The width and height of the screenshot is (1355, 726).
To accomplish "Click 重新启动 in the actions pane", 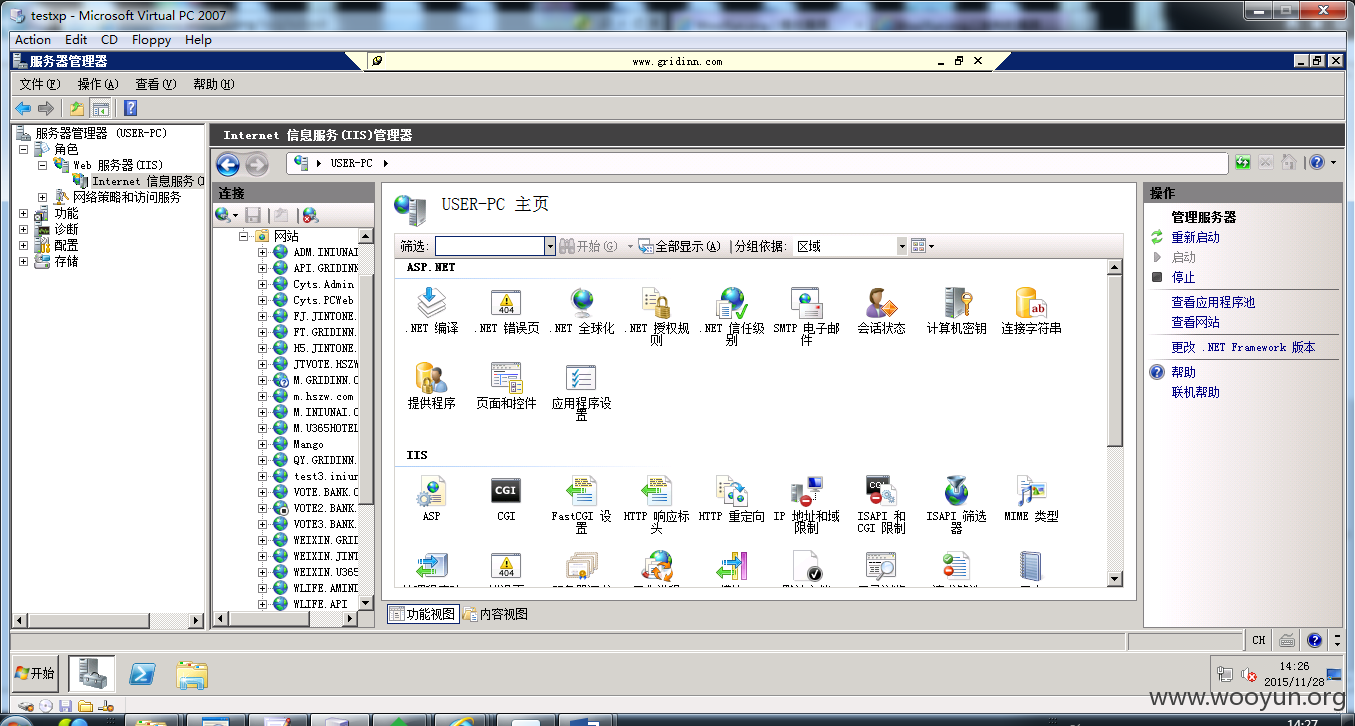I will (1195, 237).
